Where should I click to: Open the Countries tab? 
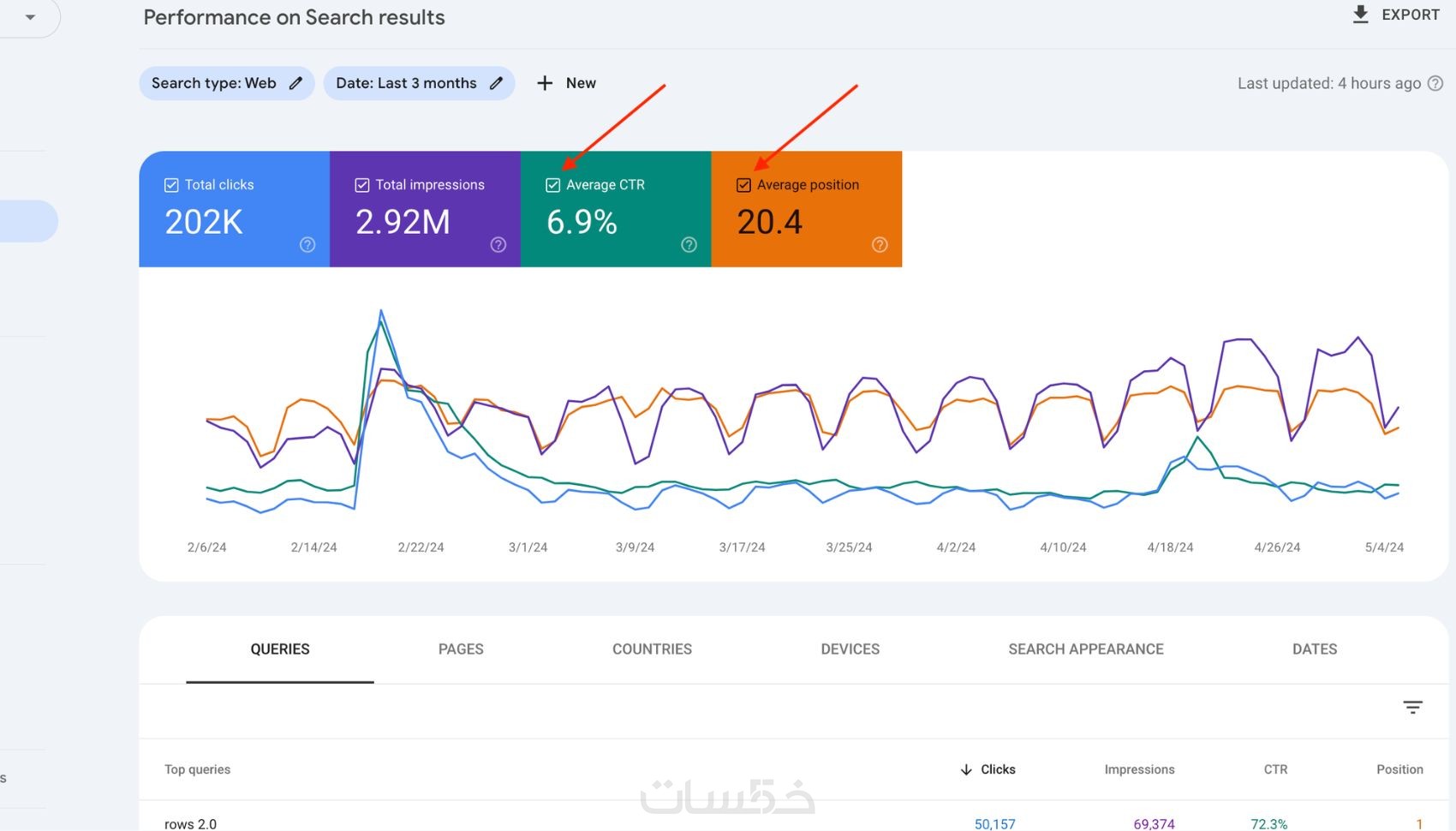tap(652, 649)
